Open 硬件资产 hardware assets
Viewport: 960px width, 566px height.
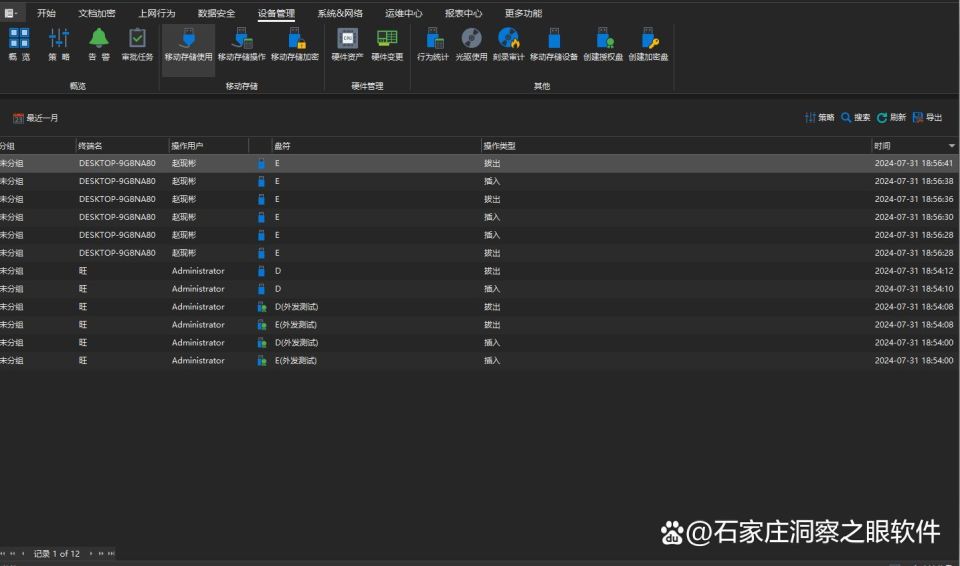(347, 44)
